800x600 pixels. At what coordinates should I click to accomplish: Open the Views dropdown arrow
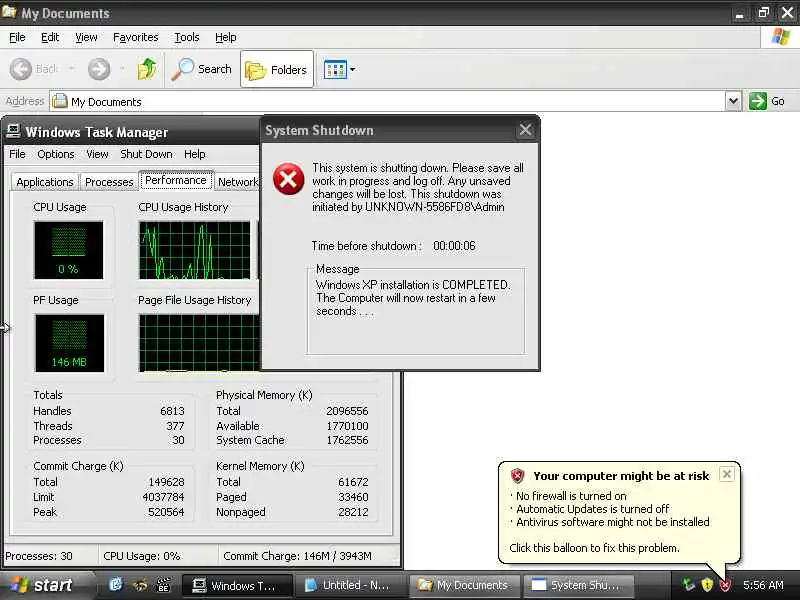pos(352,69)
